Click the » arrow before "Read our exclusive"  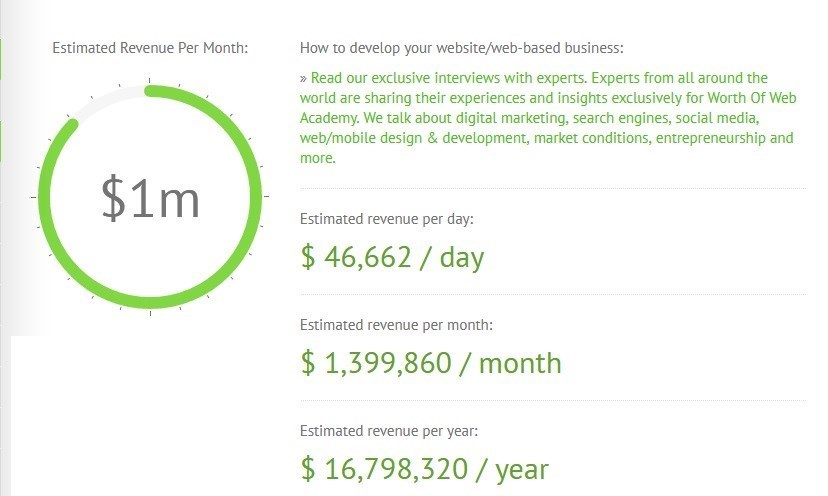[303, 78]
